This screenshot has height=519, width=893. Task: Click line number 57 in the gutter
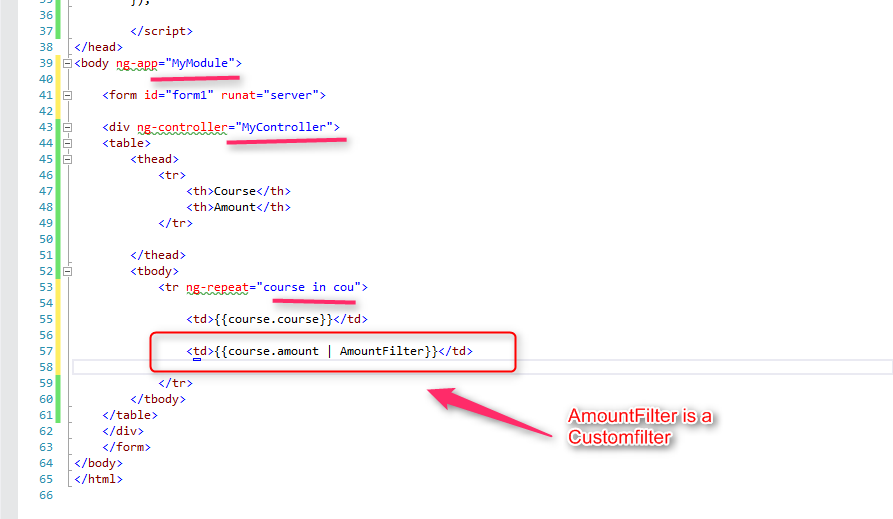pyautogui.click(x=46, y=351)
